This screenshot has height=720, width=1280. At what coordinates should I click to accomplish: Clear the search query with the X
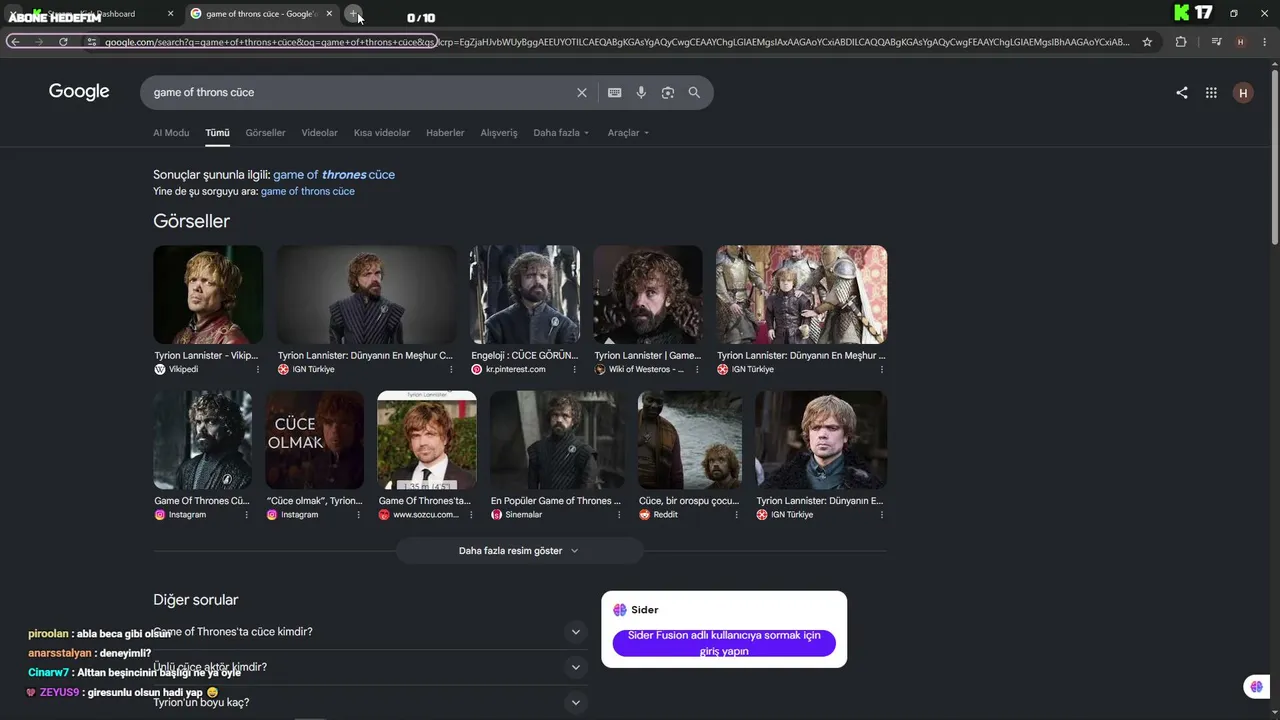(x=582, y=92)
